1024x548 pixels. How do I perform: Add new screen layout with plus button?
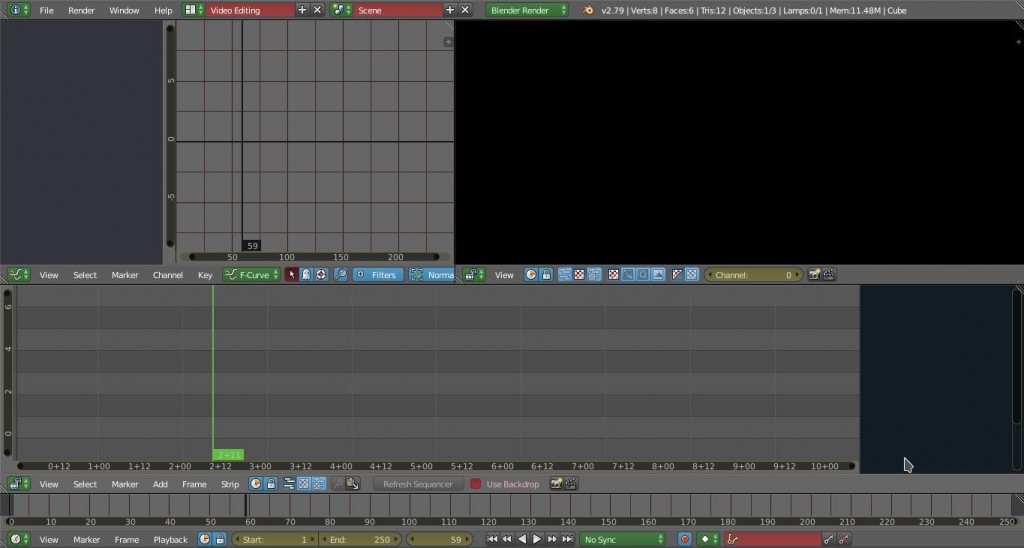tap(302, 10)
